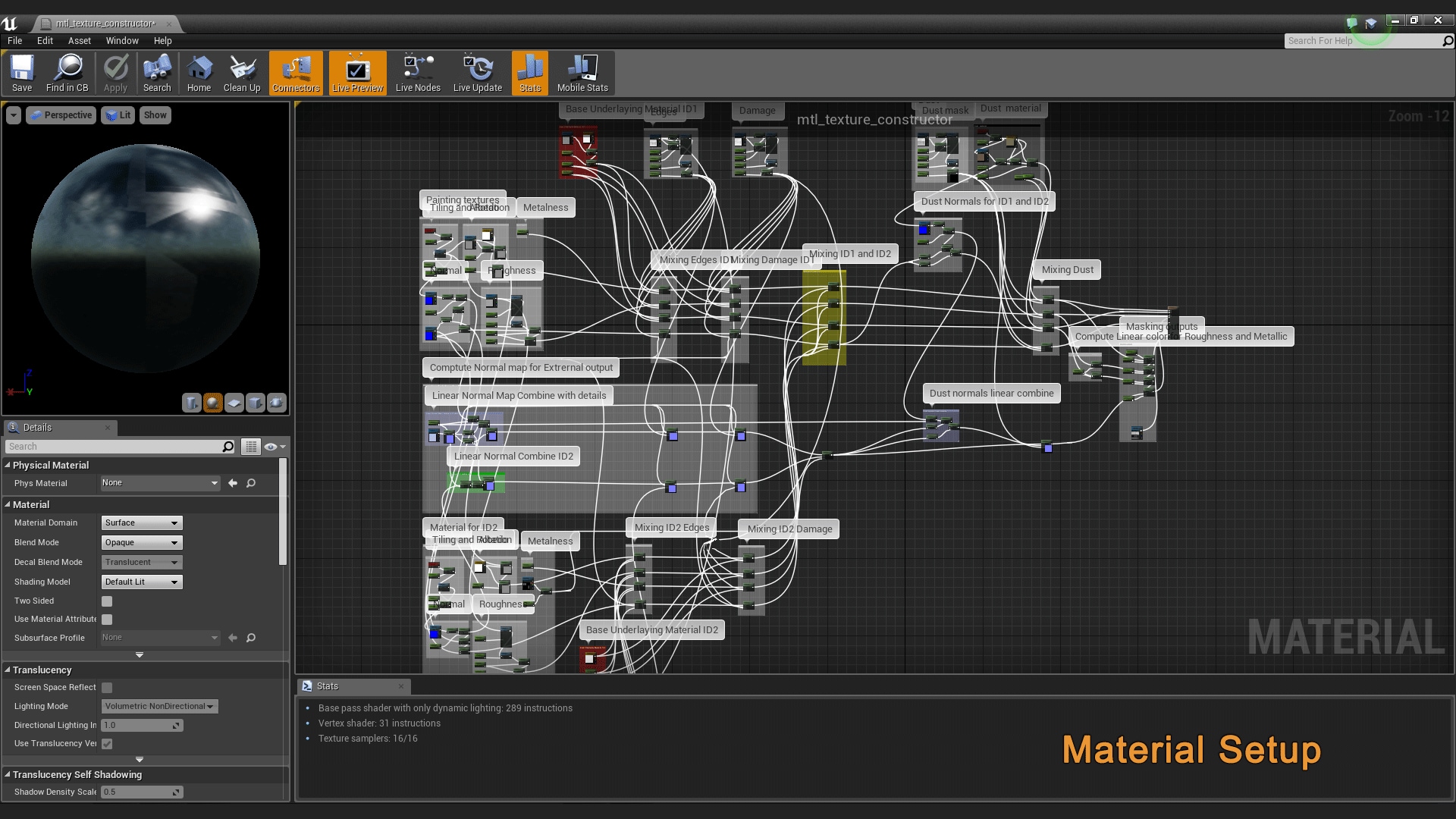Enable Use Material Attributes checkbox
Viewport: 1456px width, 819px height.
106,619
